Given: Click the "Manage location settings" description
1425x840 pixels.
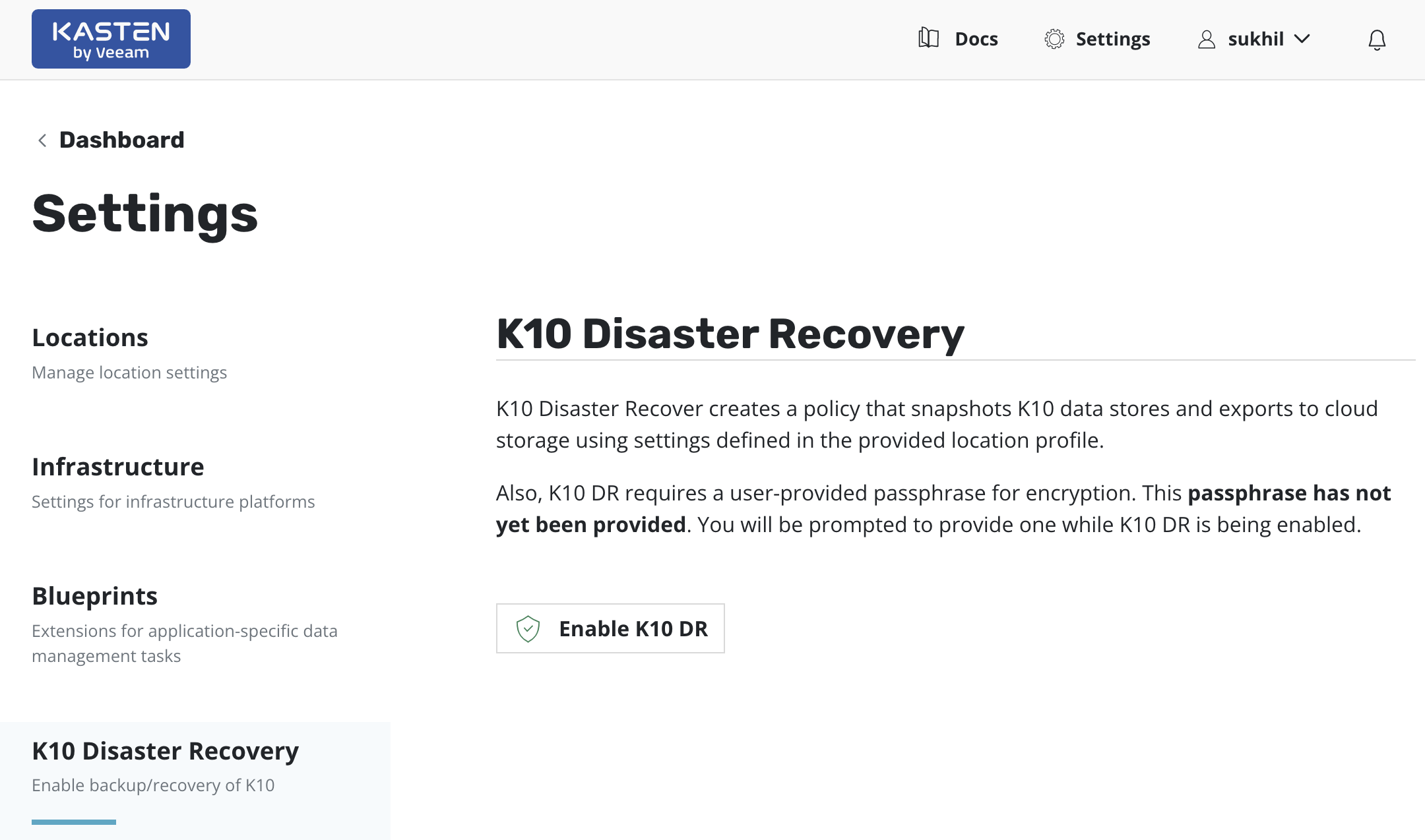Looking at the screenshot, I should 129,373.
